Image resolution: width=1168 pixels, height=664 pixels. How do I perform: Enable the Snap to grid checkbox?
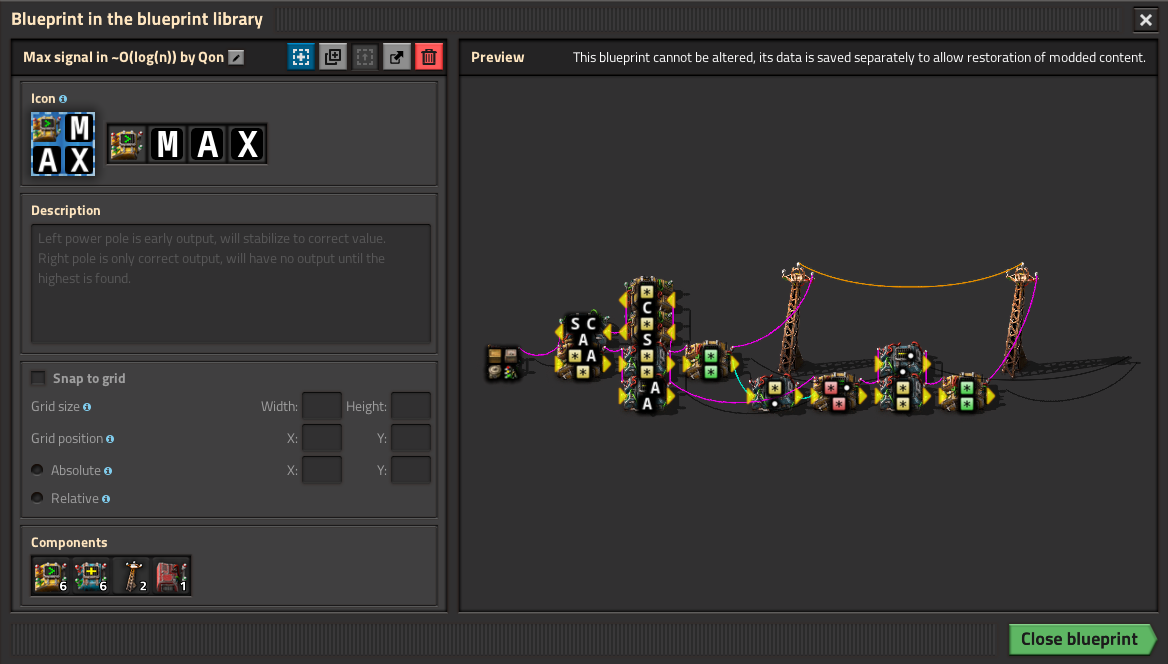pos(38,378)
